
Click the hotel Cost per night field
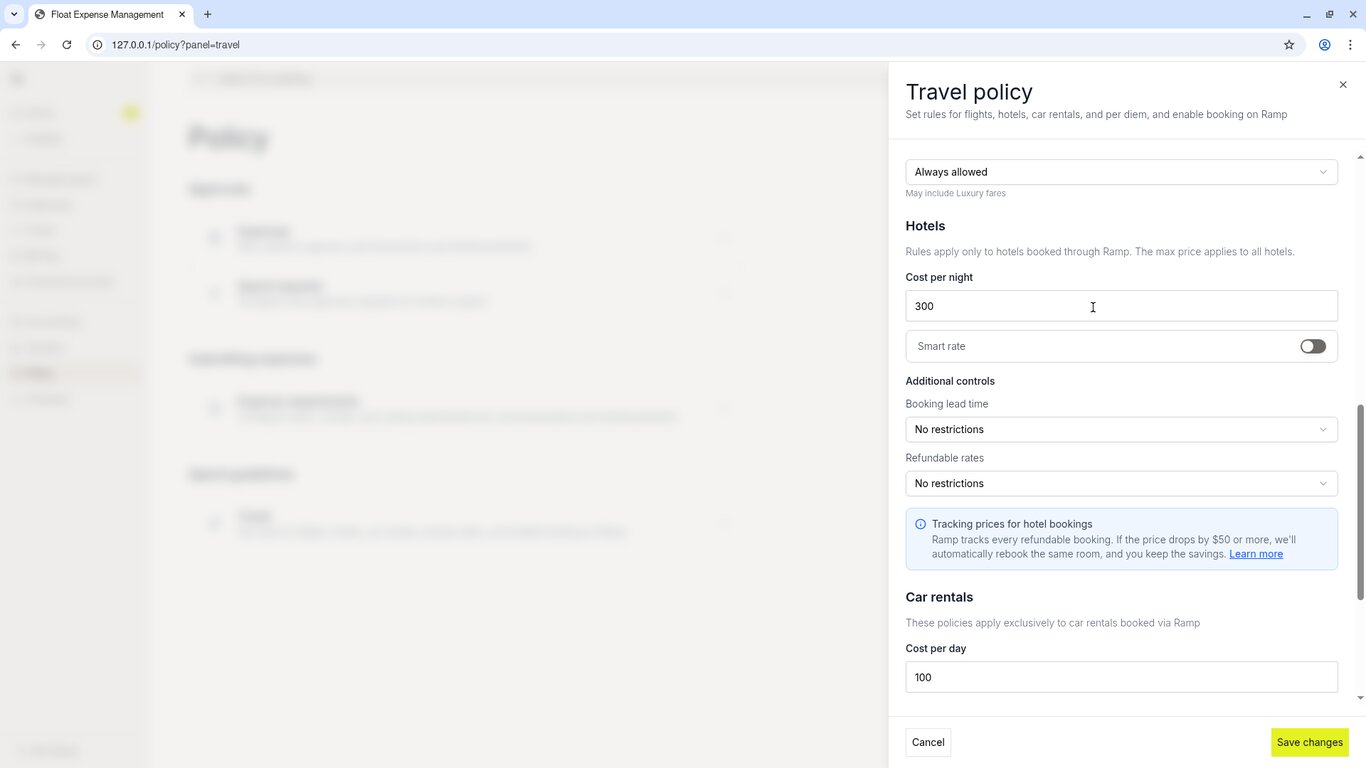[1121, 306]
